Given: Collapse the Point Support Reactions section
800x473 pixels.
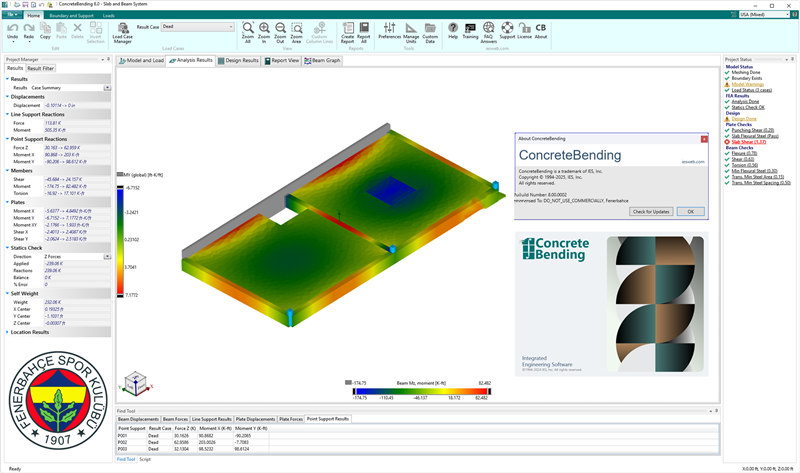Looking at the screenshot, I should [7, 139].
